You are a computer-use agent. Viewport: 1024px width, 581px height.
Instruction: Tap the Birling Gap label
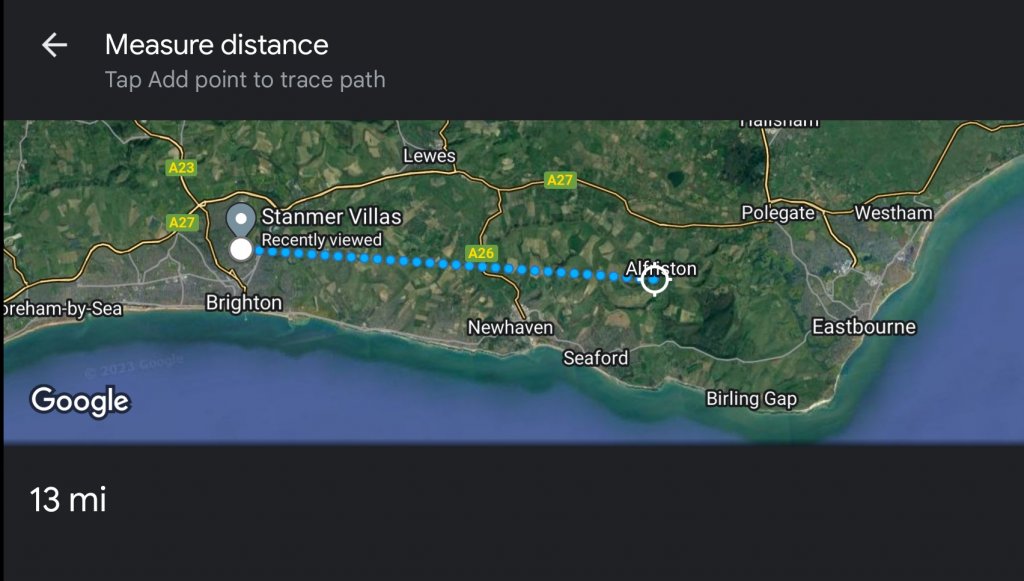pos(752,398)
